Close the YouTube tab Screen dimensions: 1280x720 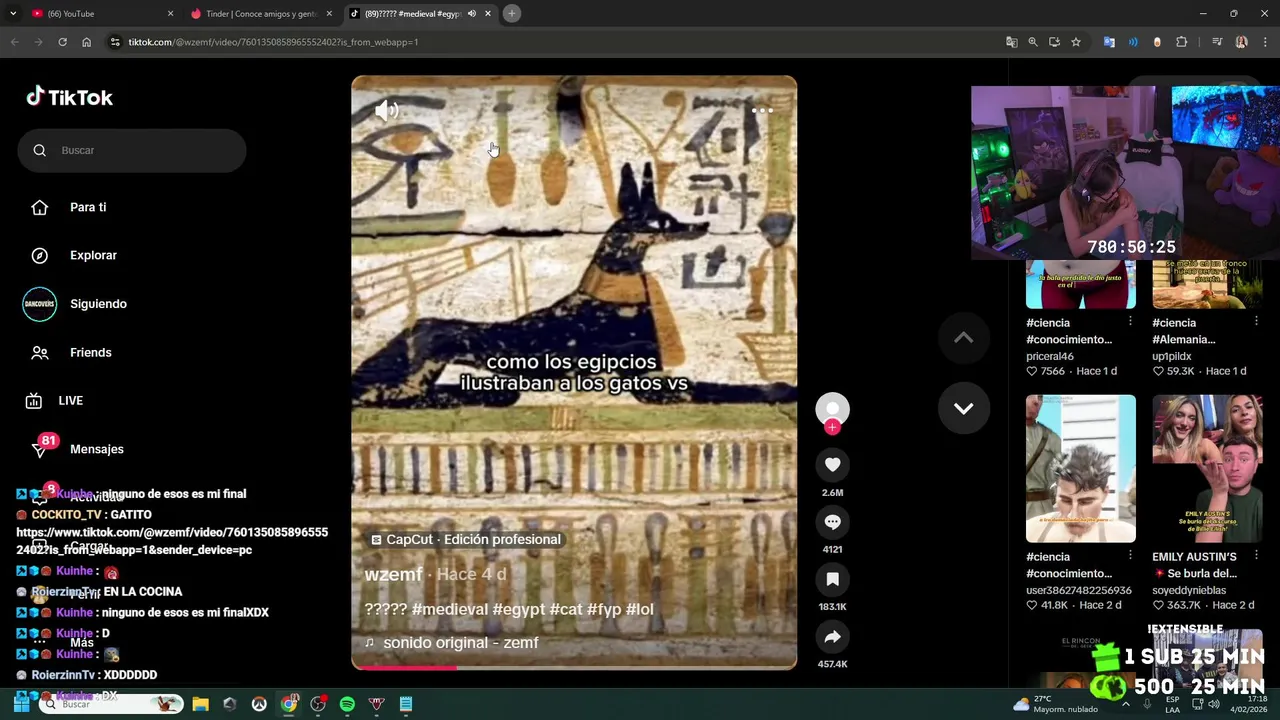(170, 14)
